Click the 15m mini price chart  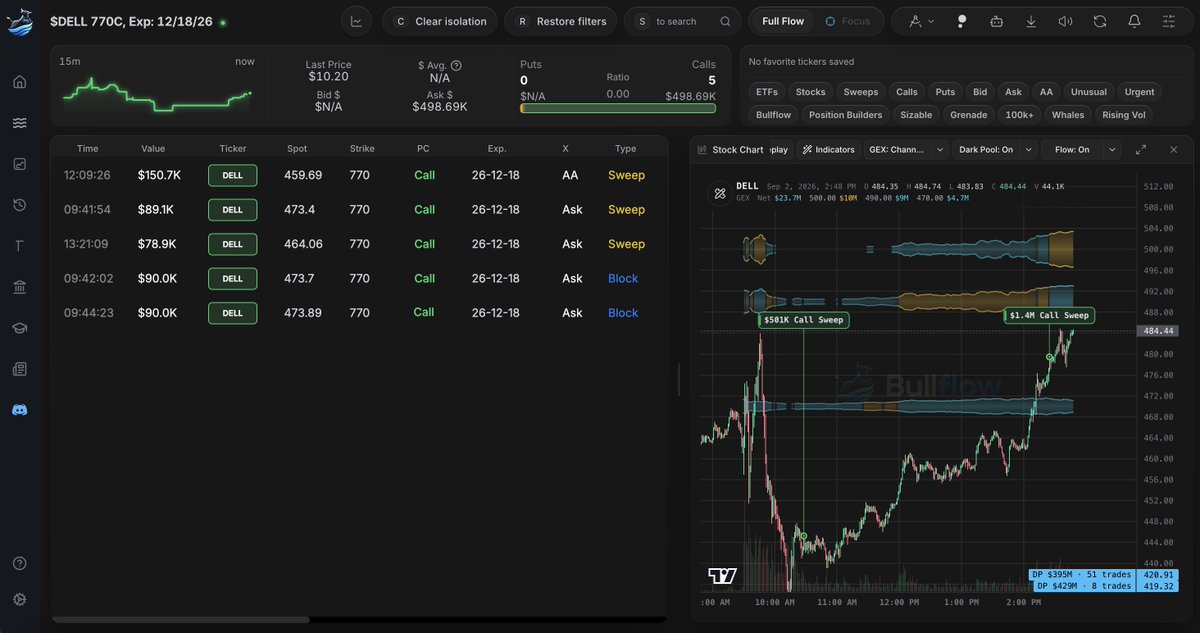pyautogui.click(x=158, y=94)
